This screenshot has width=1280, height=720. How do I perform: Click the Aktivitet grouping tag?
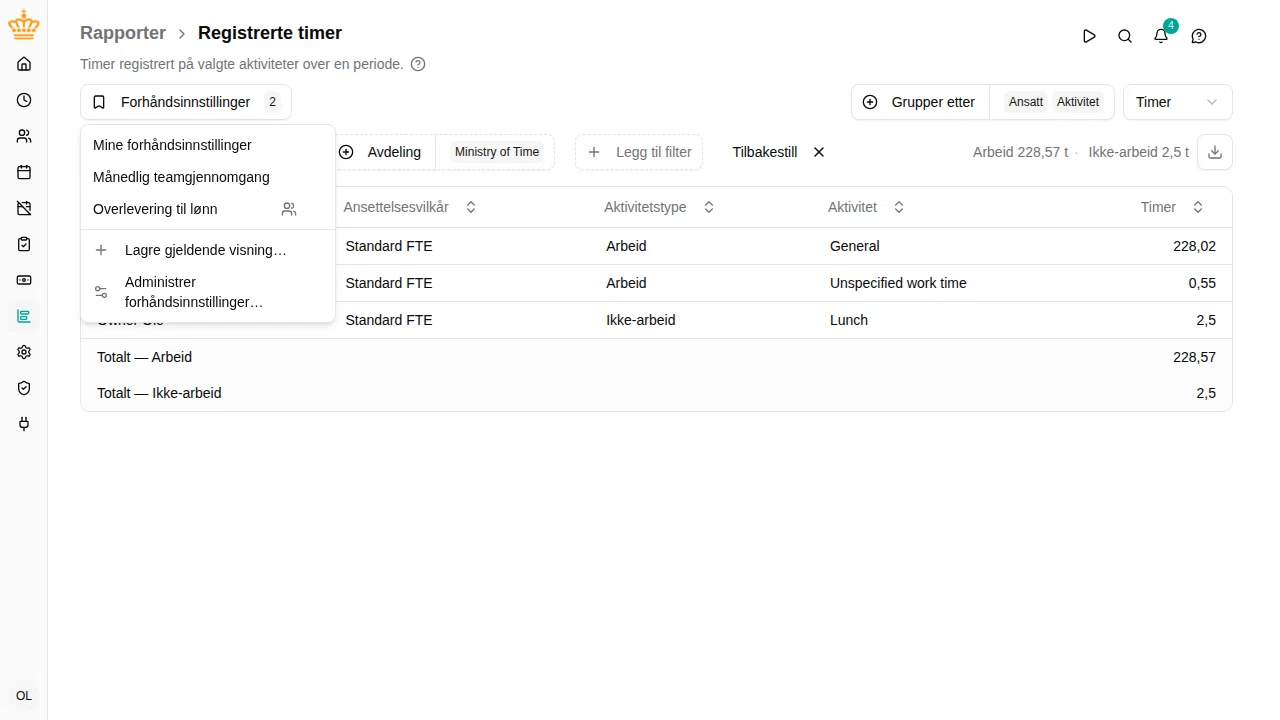tap(1078, 102)
